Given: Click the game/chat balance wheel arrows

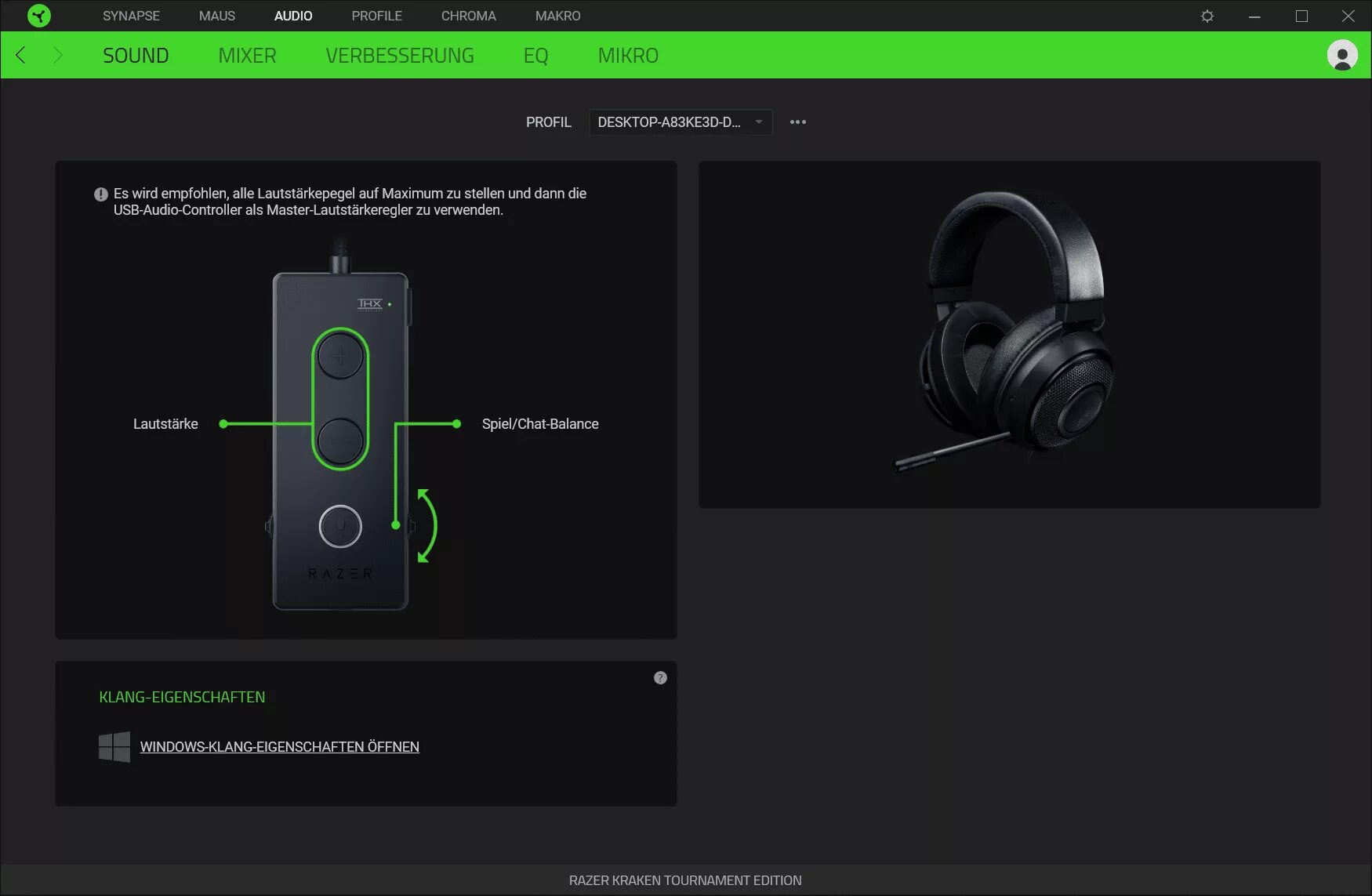Looking at the screenshot, I should tap(426, 526).
